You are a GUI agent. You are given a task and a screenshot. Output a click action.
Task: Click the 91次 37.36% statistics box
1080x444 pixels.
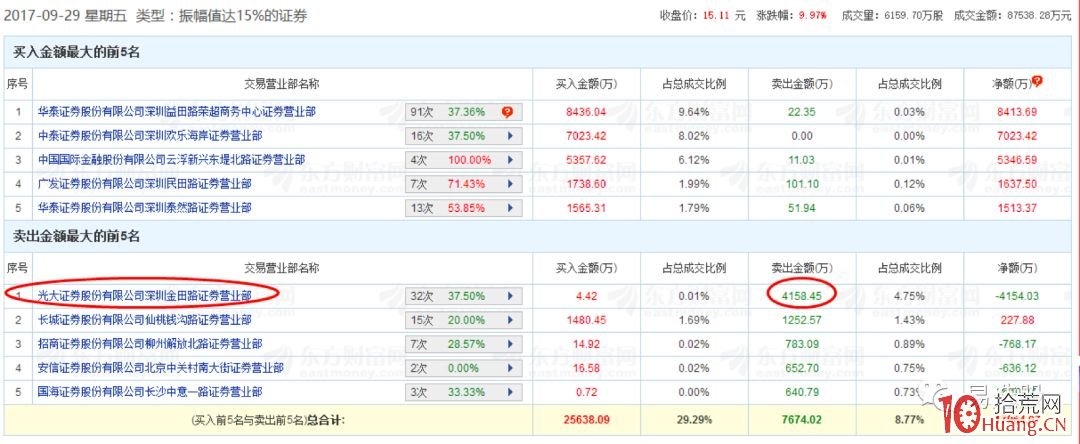click(452, 112)
